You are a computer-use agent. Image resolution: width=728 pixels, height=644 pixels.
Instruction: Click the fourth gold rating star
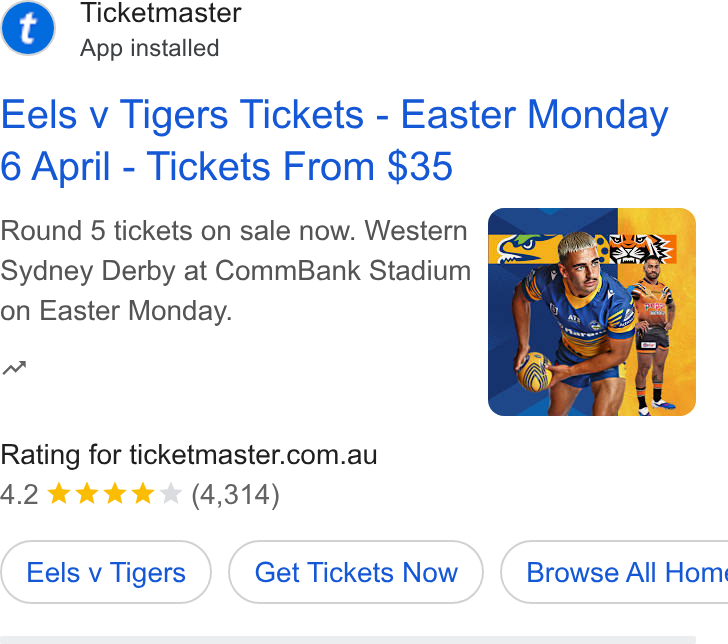coord(143,494)
